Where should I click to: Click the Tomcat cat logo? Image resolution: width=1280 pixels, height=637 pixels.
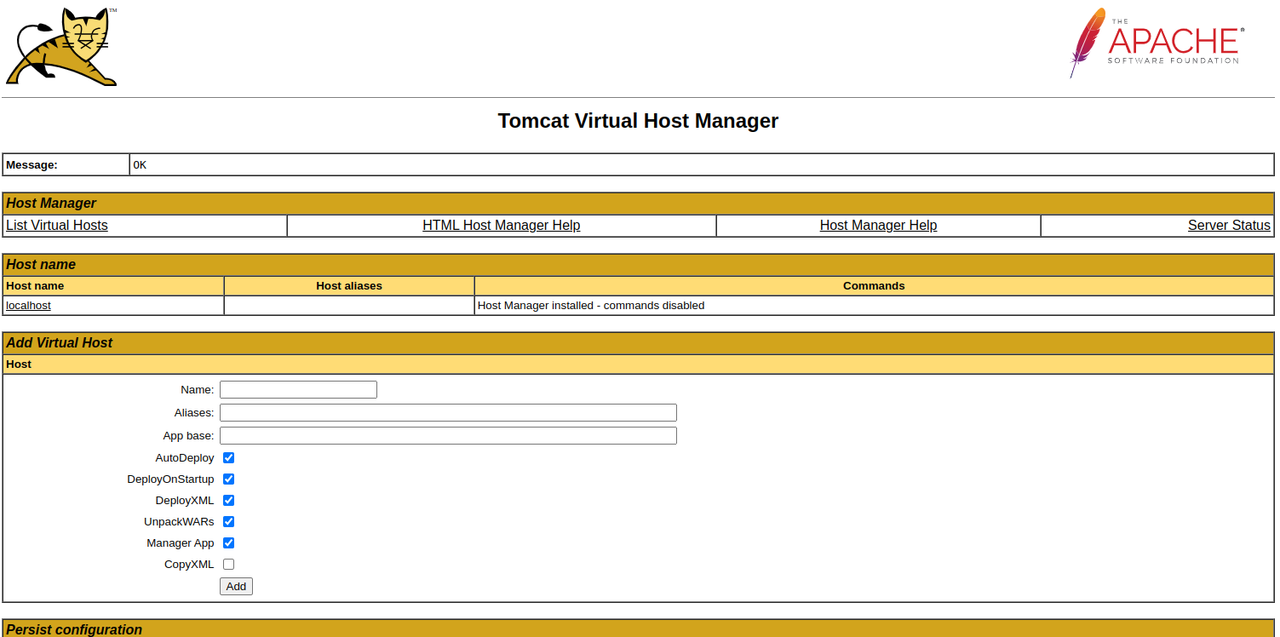tap(60, 46)
